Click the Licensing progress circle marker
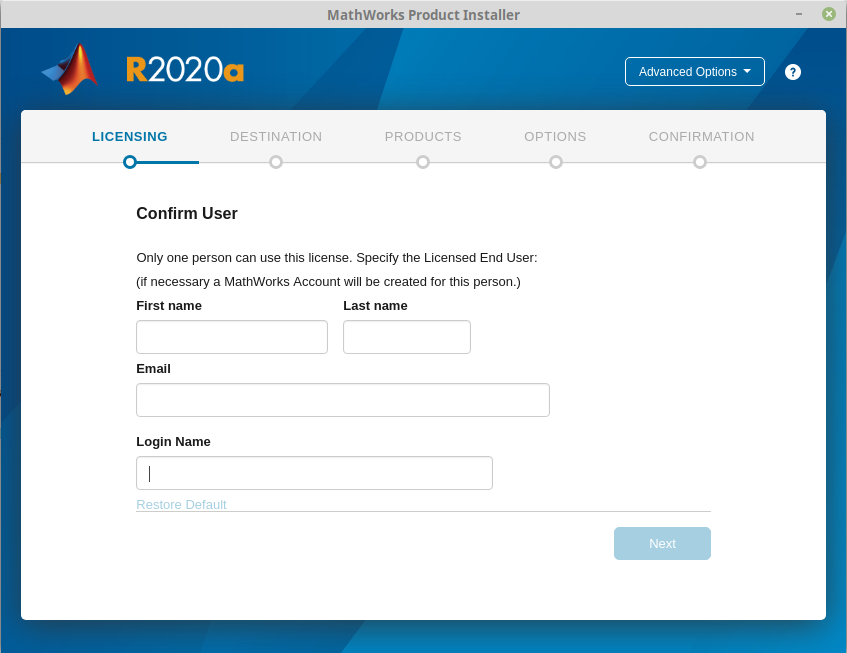This screenshot has height=653, width=847. click(130, 162)
